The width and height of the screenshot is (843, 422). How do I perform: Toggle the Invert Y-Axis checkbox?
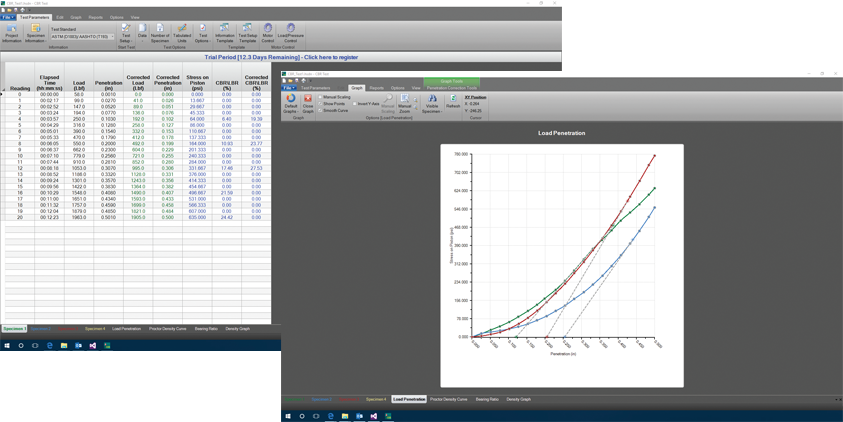pos(354,104)
